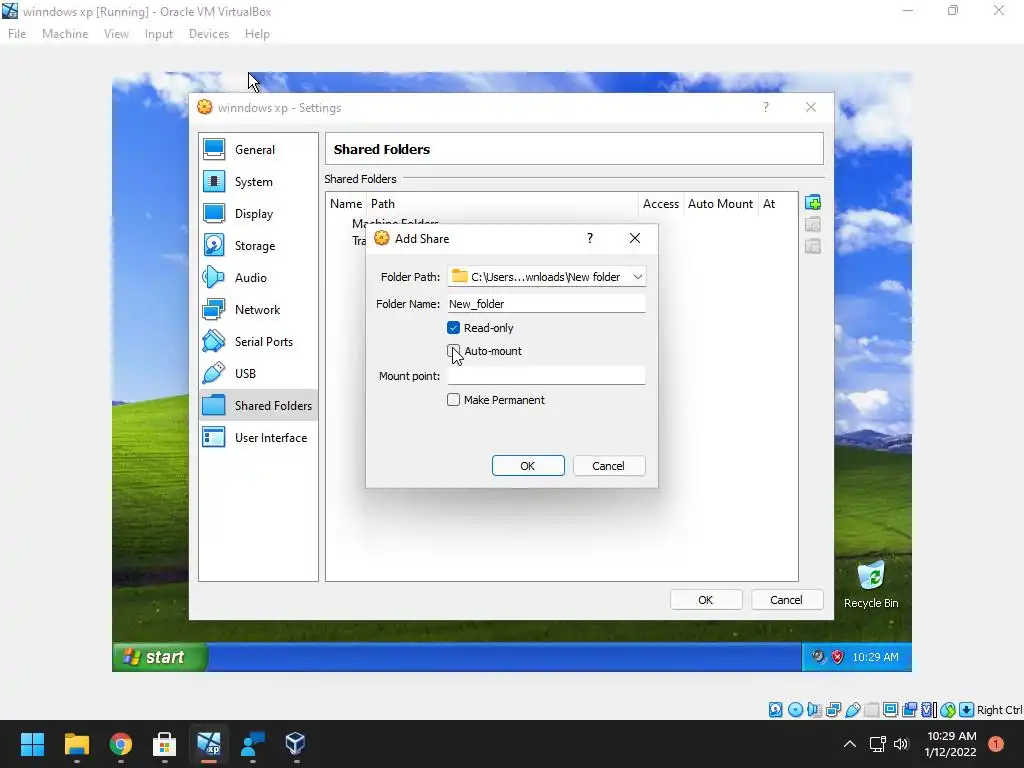Image resolution: width=1024 pixels, height=768 pixels.
Task: Click the audio status bar indicator
Action: [x=814, y=710]
